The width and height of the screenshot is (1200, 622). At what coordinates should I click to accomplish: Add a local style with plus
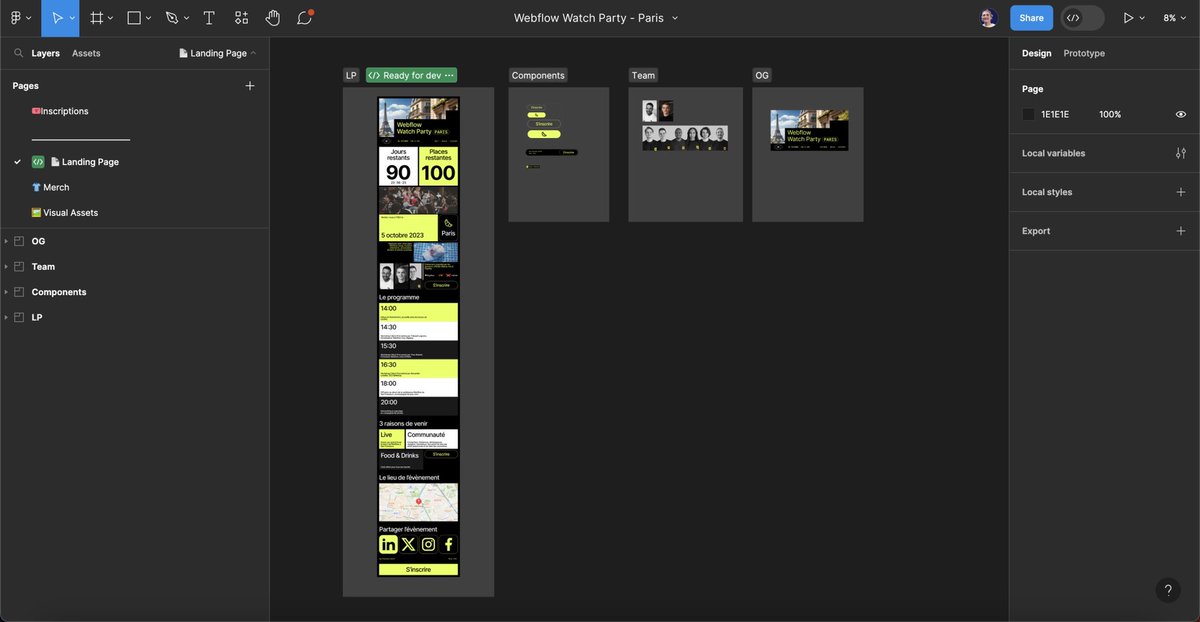tap(1181, 192)
